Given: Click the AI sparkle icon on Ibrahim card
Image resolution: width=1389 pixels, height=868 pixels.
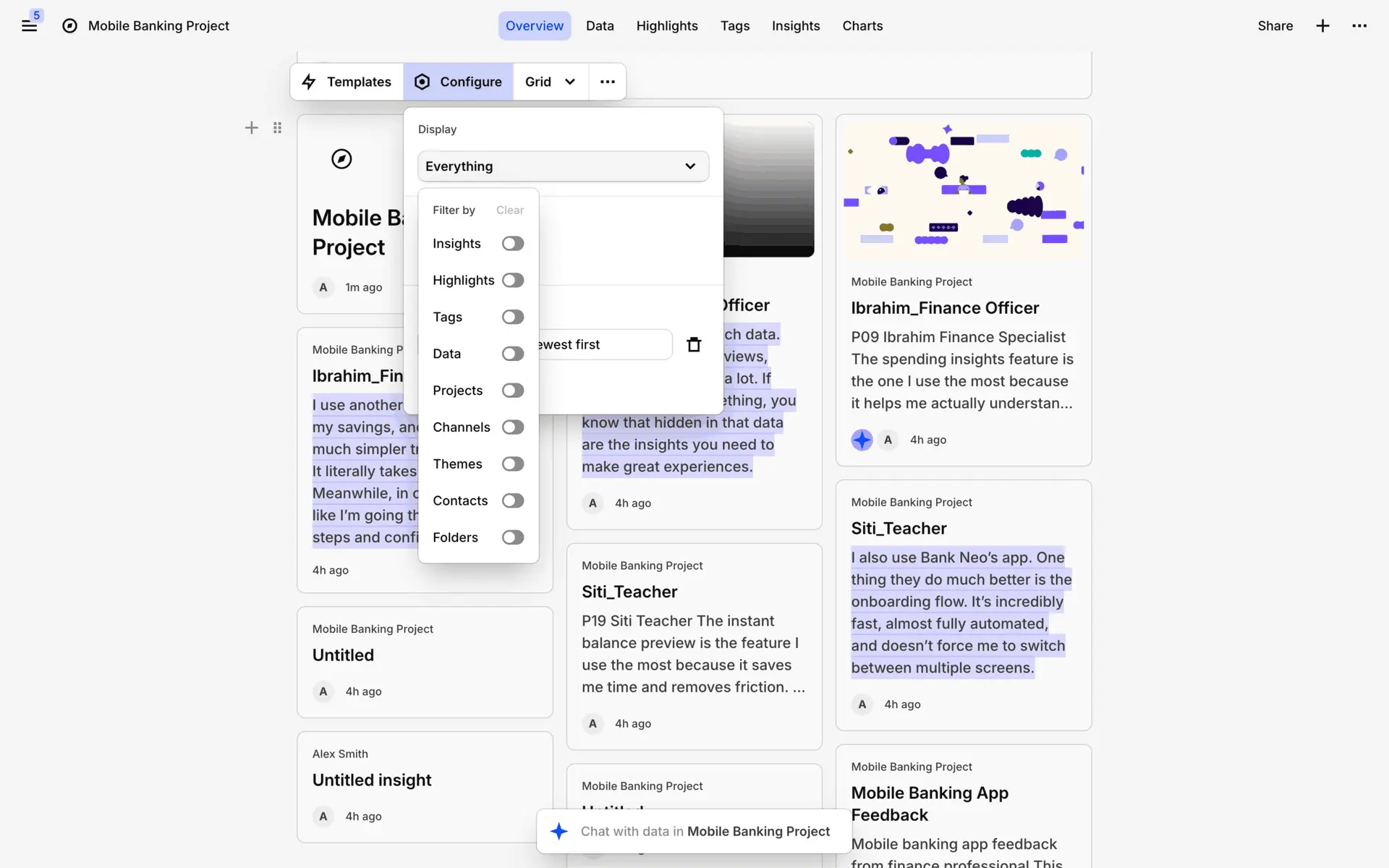Looking at the screenshot, I should (x=862, y=440).
